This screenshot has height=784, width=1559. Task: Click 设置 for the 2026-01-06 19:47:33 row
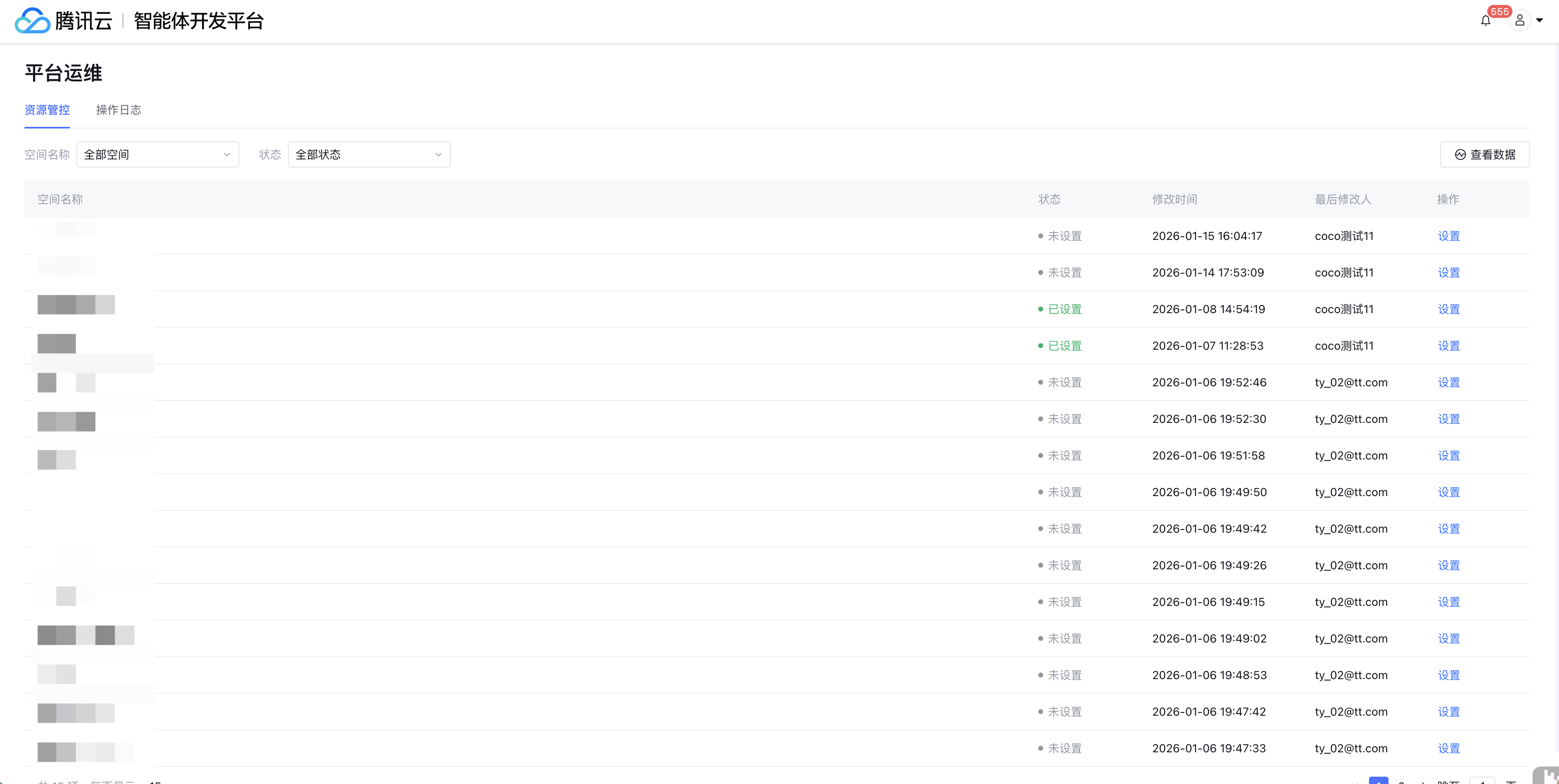[x=1448, y=748]
